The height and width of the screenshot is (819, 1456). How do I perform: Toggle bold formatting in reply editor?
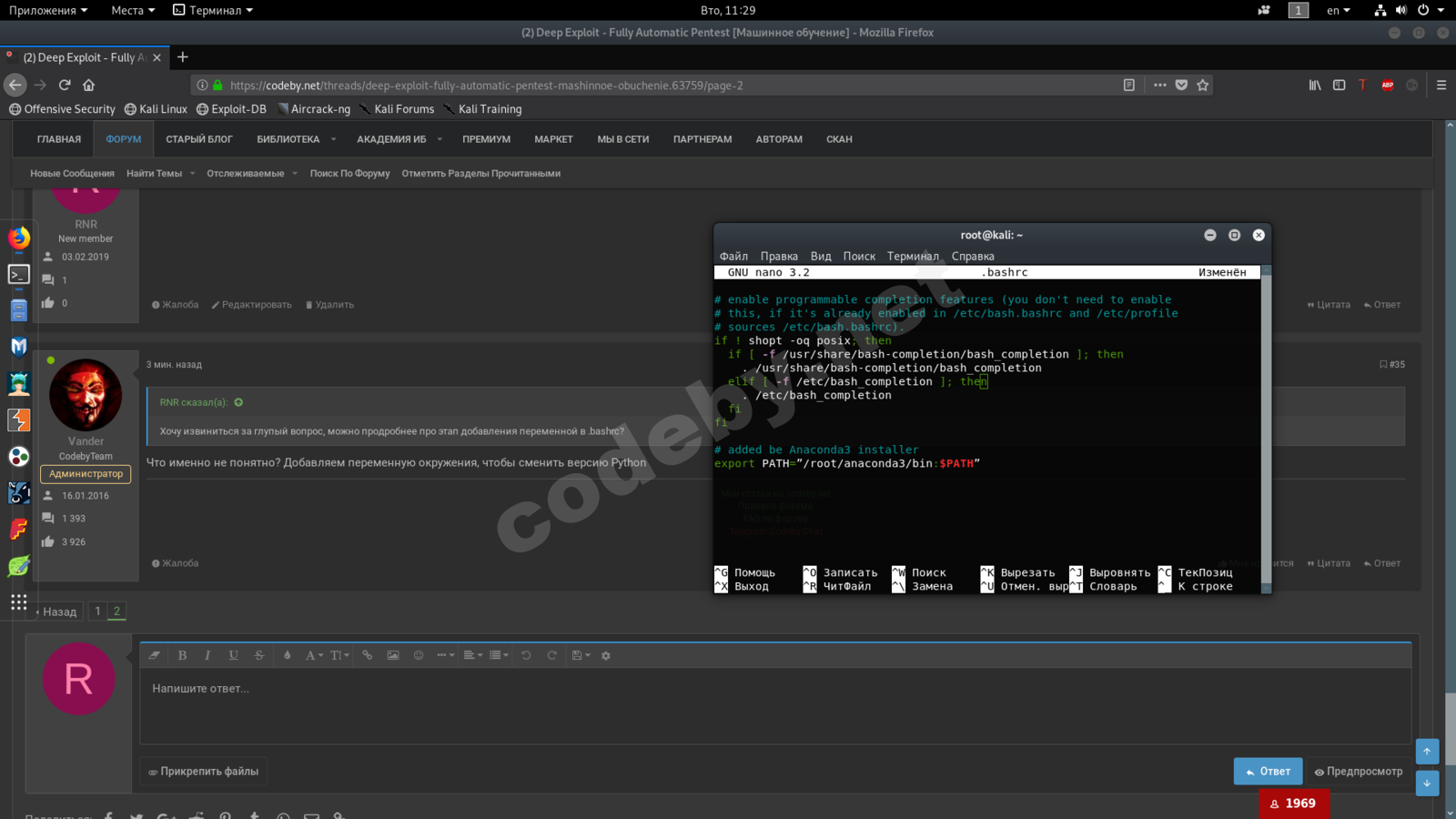coord(182,655)
